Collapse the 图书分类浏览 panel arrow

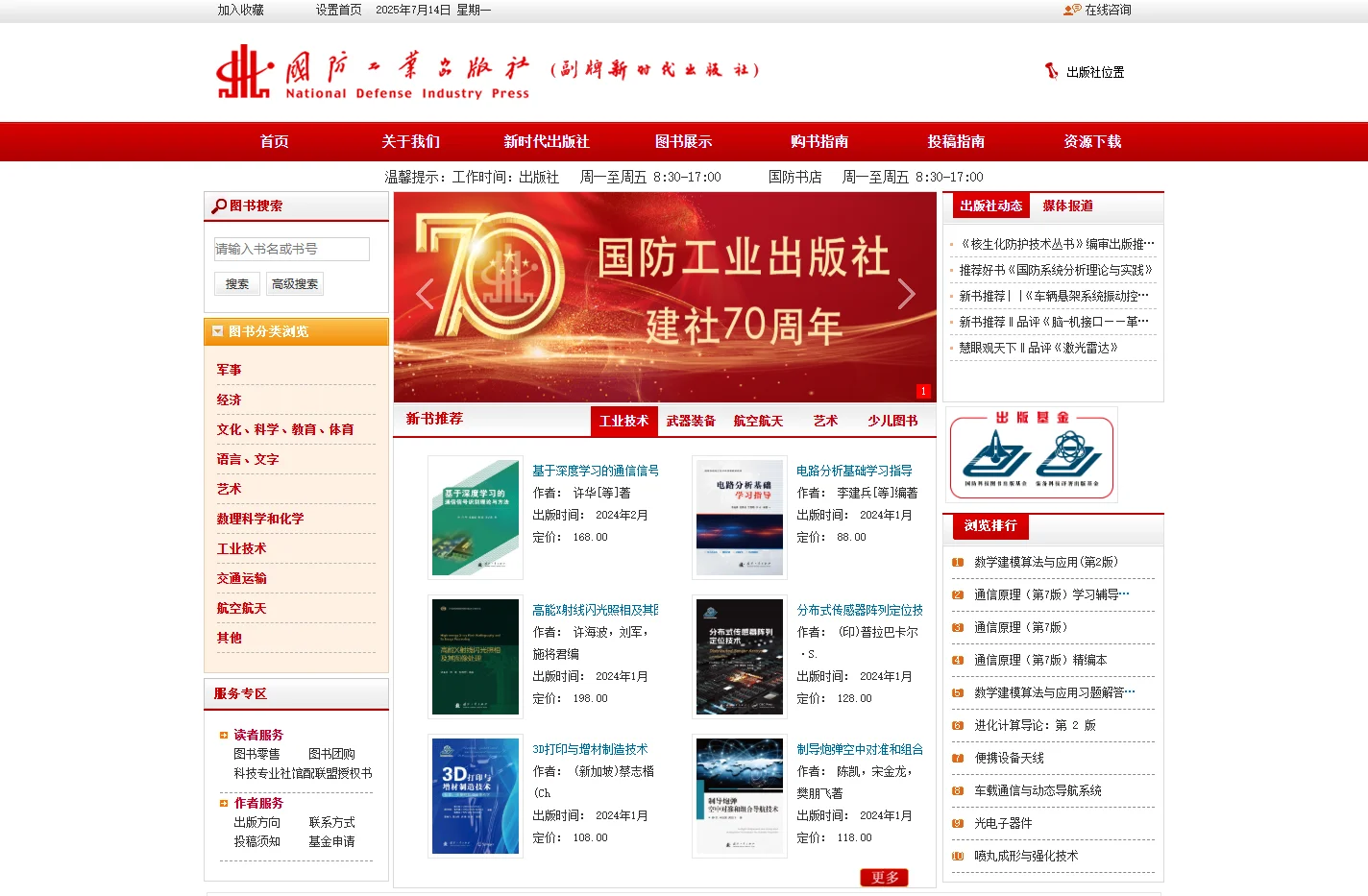click(218, 331)
